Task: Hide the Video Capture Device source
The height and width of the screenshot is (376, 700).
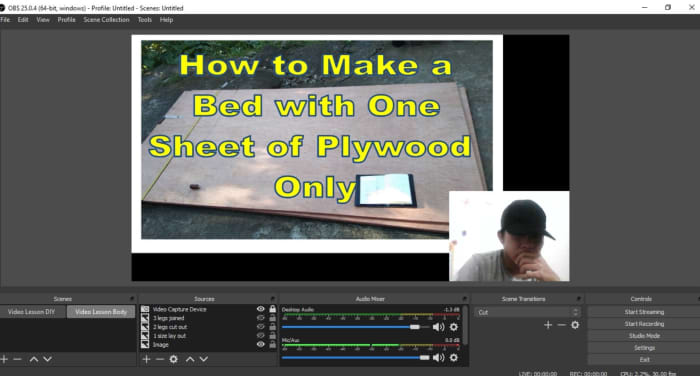Action: click(x=261, y=309)
